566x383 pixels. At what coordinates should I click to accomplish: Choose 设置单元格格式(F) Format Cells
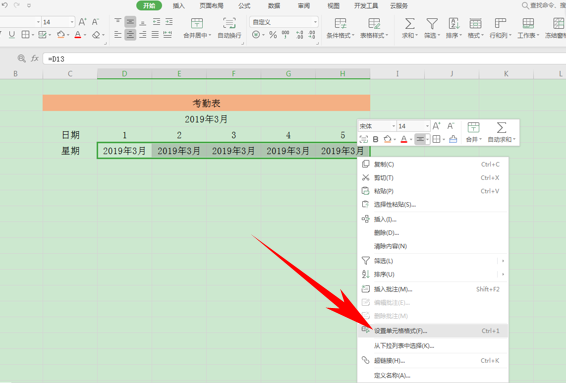click(433, 331)
